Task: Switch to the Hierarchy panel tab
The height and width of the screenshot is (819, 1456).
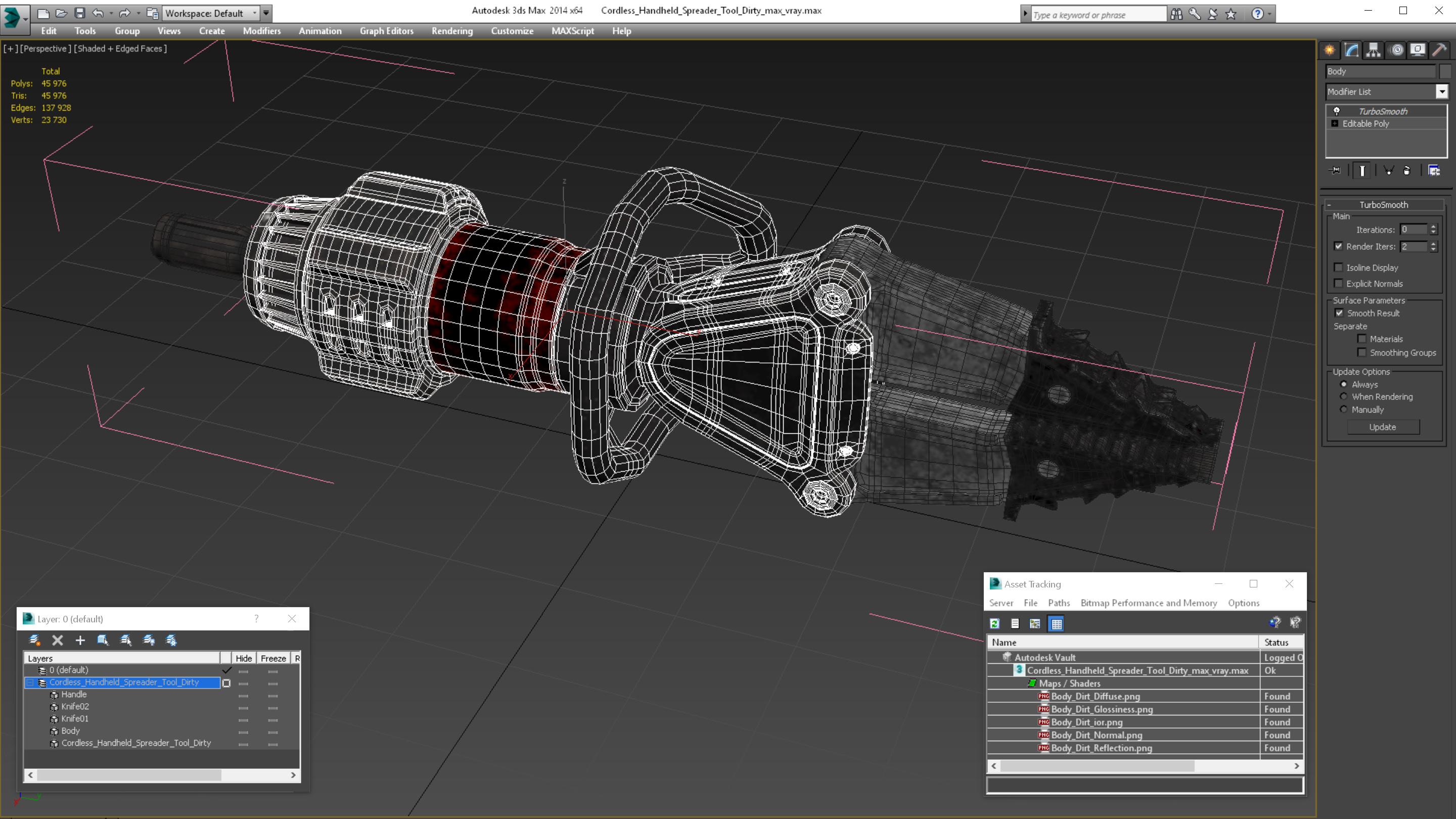Action: (1373, 51)
